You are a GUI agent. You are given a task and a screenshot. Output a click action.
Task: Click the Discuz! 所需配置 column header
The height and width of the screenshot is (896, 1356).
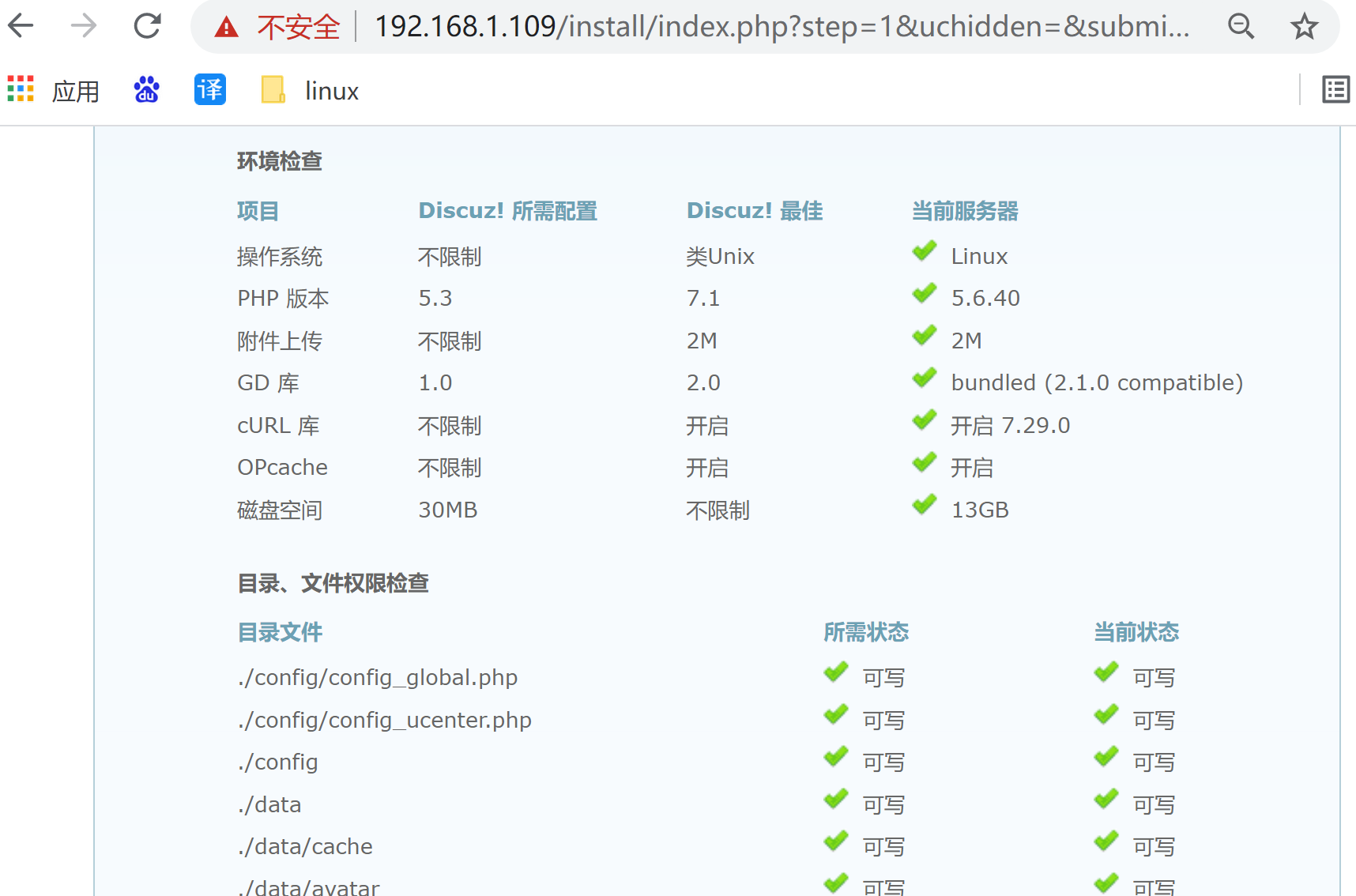point(508,211)
